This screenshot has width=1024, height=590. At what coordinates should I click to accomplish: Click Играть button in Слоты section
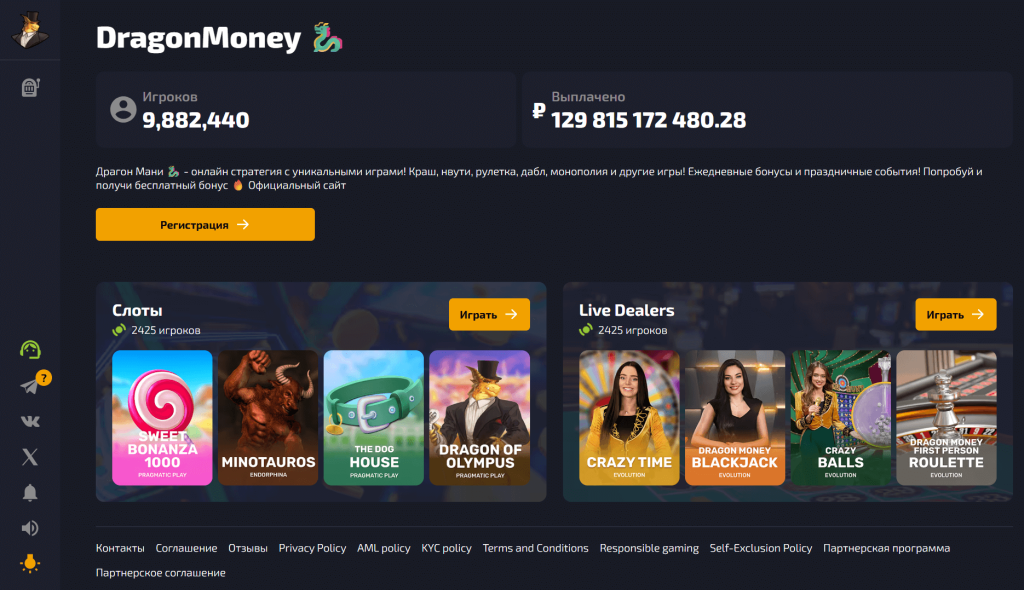489,314
